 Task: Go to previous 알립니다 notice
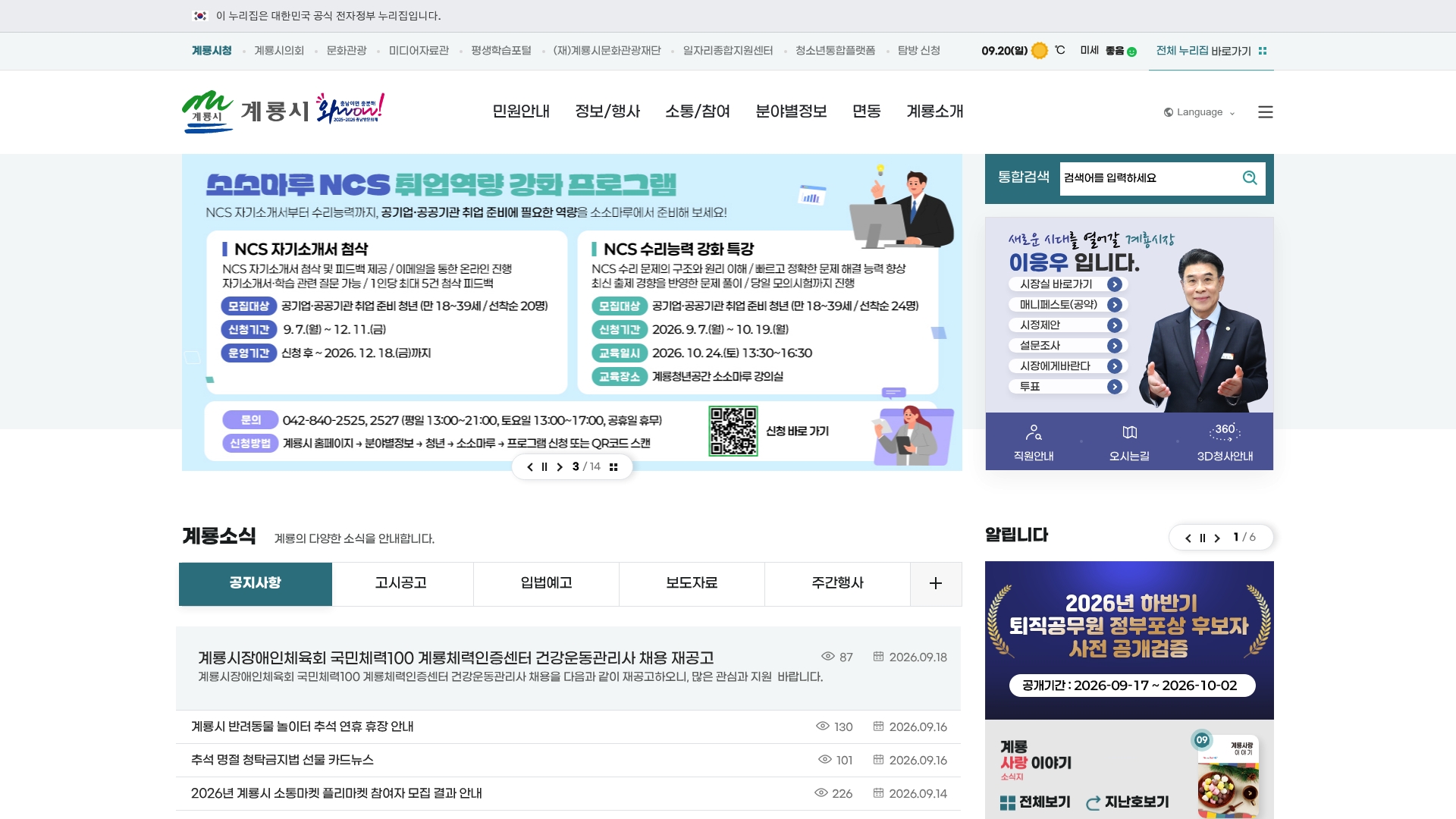1188,538
